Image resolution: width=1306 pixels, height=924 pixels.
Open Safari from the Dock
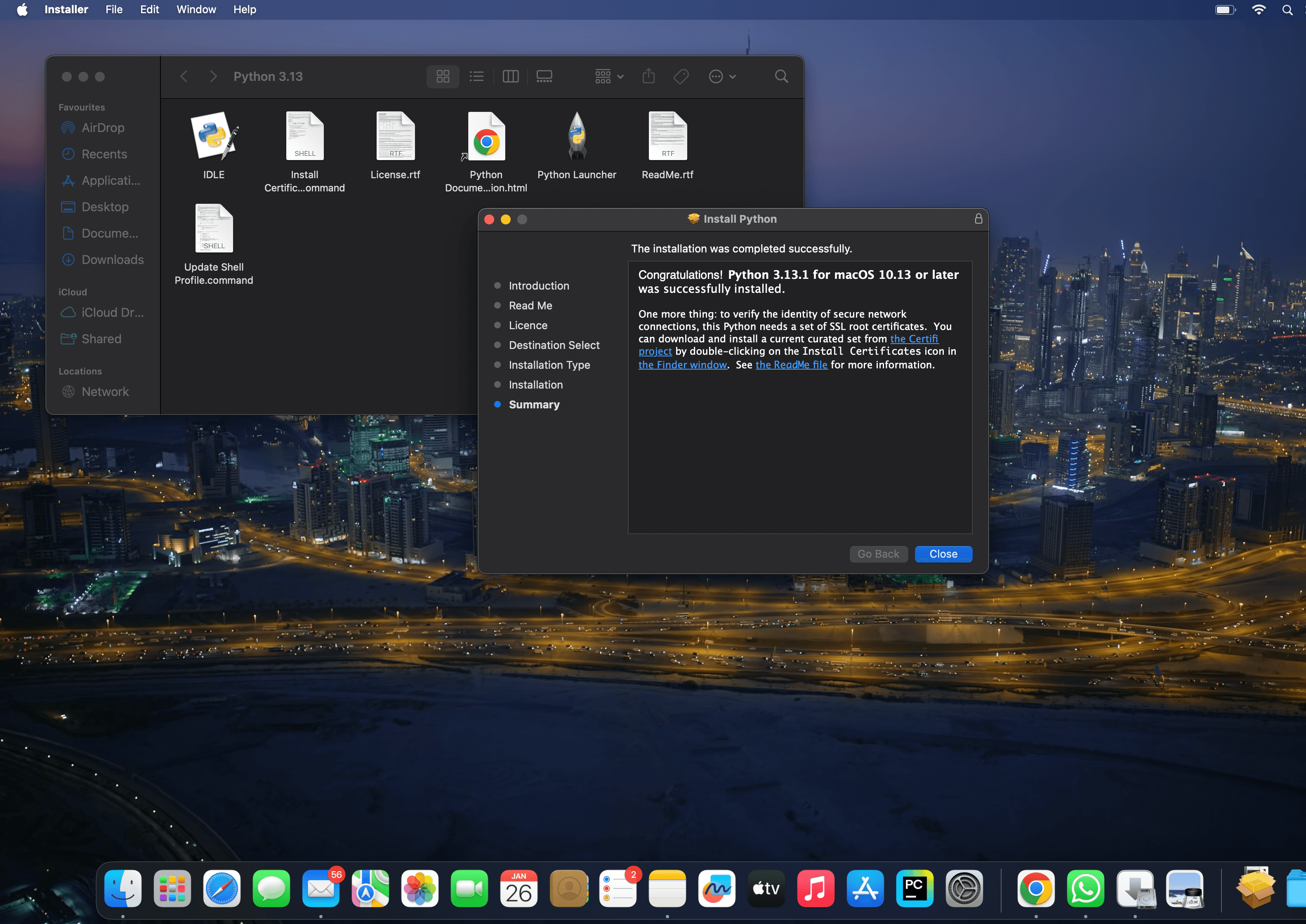pyautogui.click(x=222, y=889)
